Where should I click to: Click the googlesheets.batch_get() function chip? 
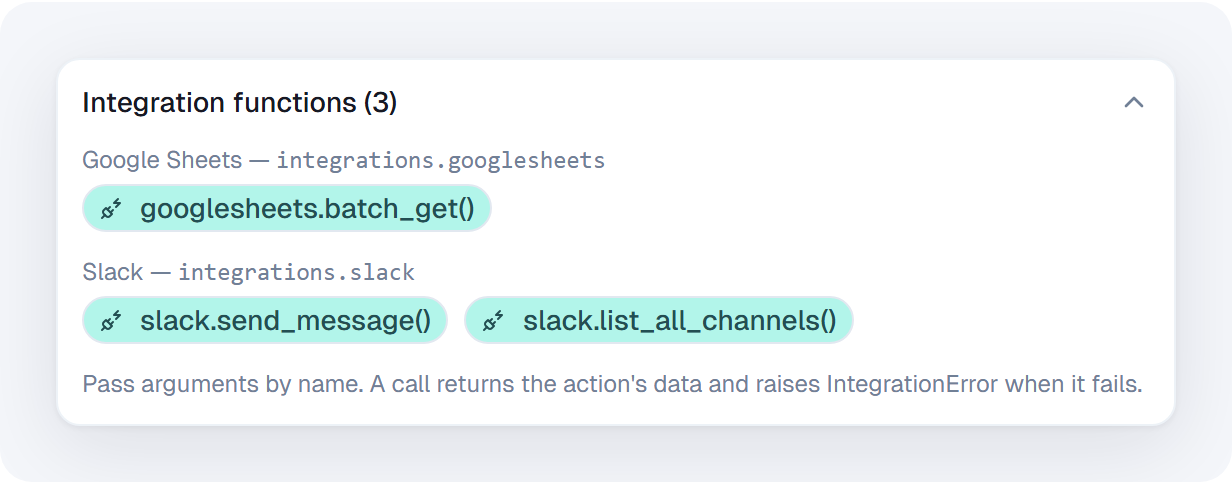[x=287, y=208]
